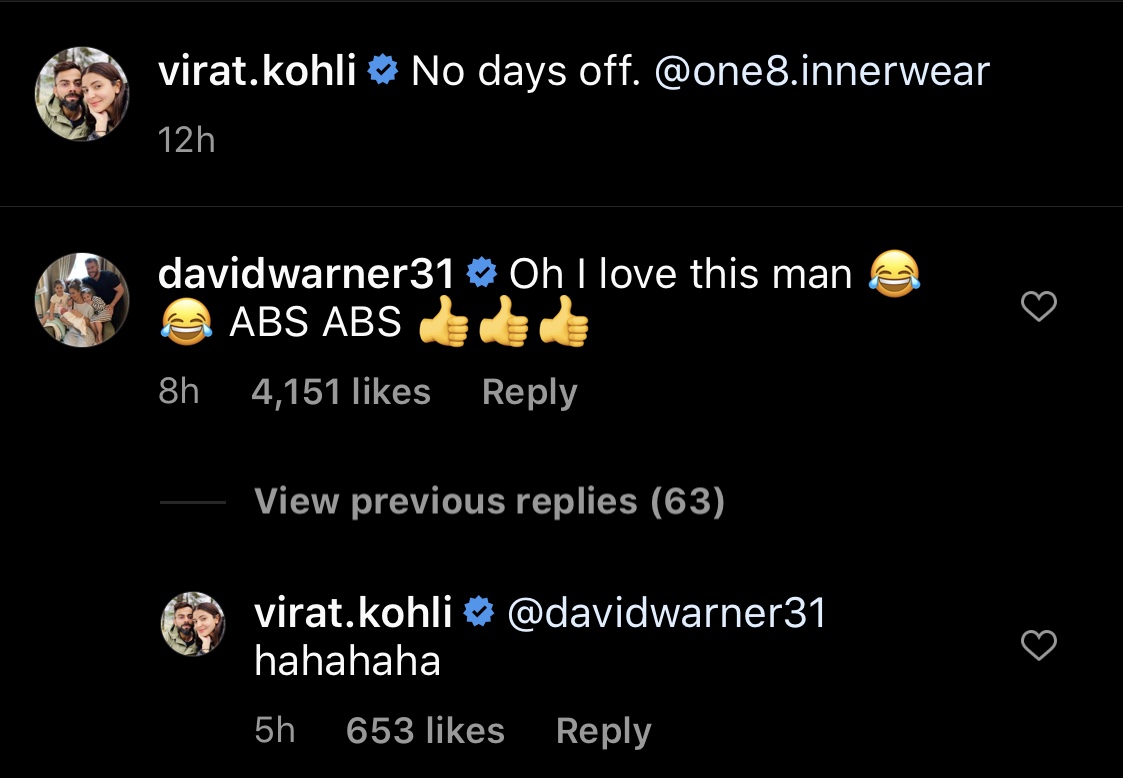Image resolution: width=1123 pixels, height=778 pixels.
Task: Like davidwarner31's comment with the heart
Action: point(1038,307)
